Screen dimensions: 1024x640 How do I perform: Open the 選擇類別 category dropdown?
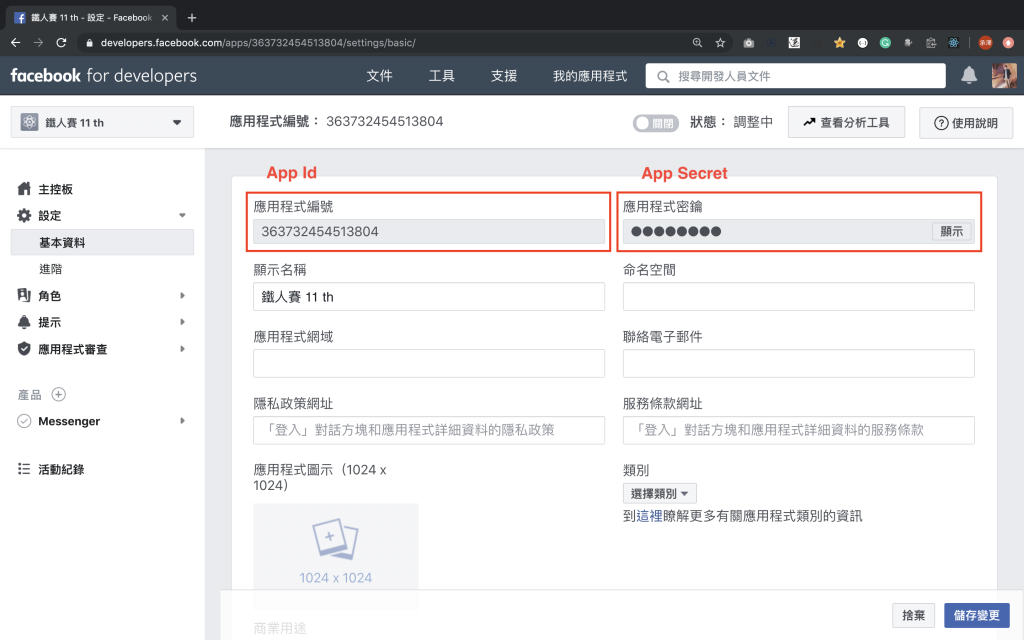[660, 493]
